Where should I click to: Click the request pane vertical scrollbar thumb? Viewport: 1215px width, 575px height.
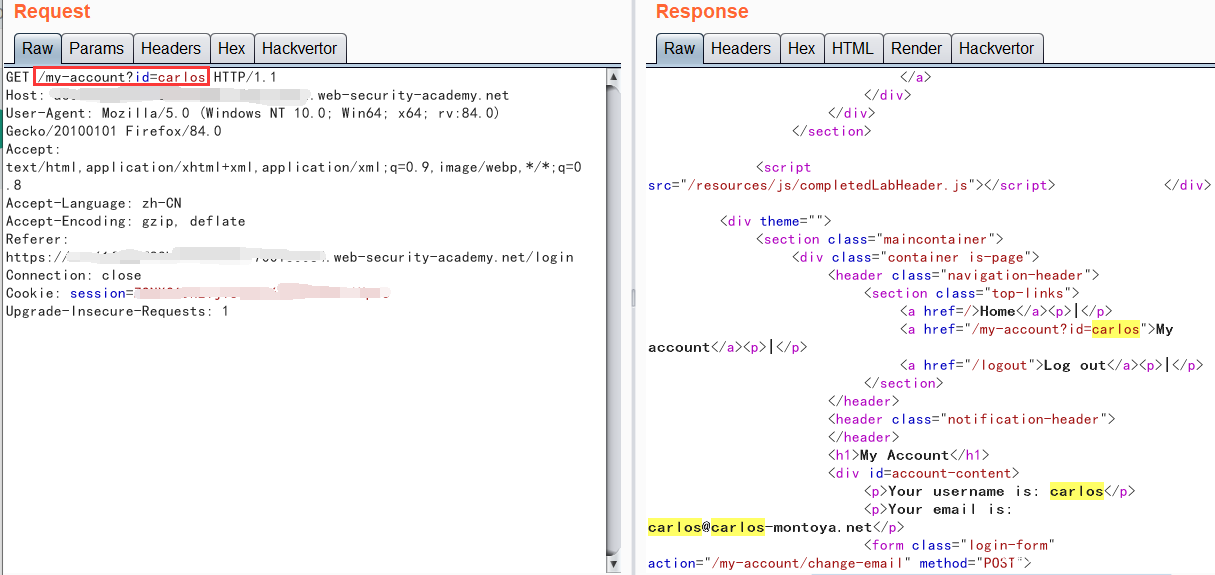[x=613, y=300]
